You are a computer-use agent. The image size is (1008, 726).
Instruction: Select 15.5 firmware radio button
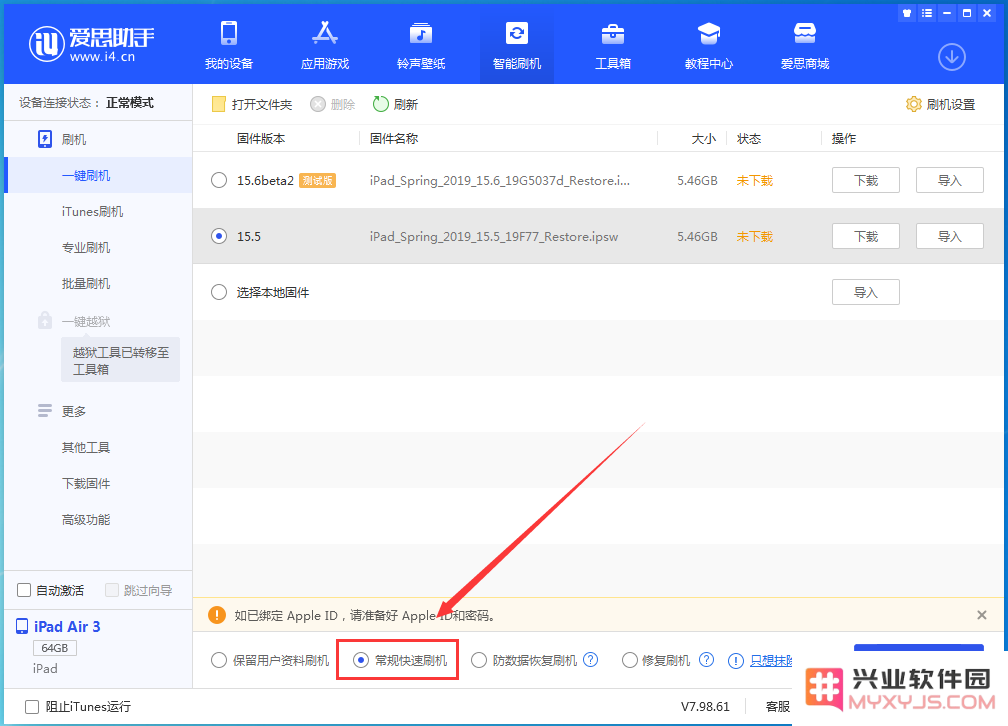(219, 236)
